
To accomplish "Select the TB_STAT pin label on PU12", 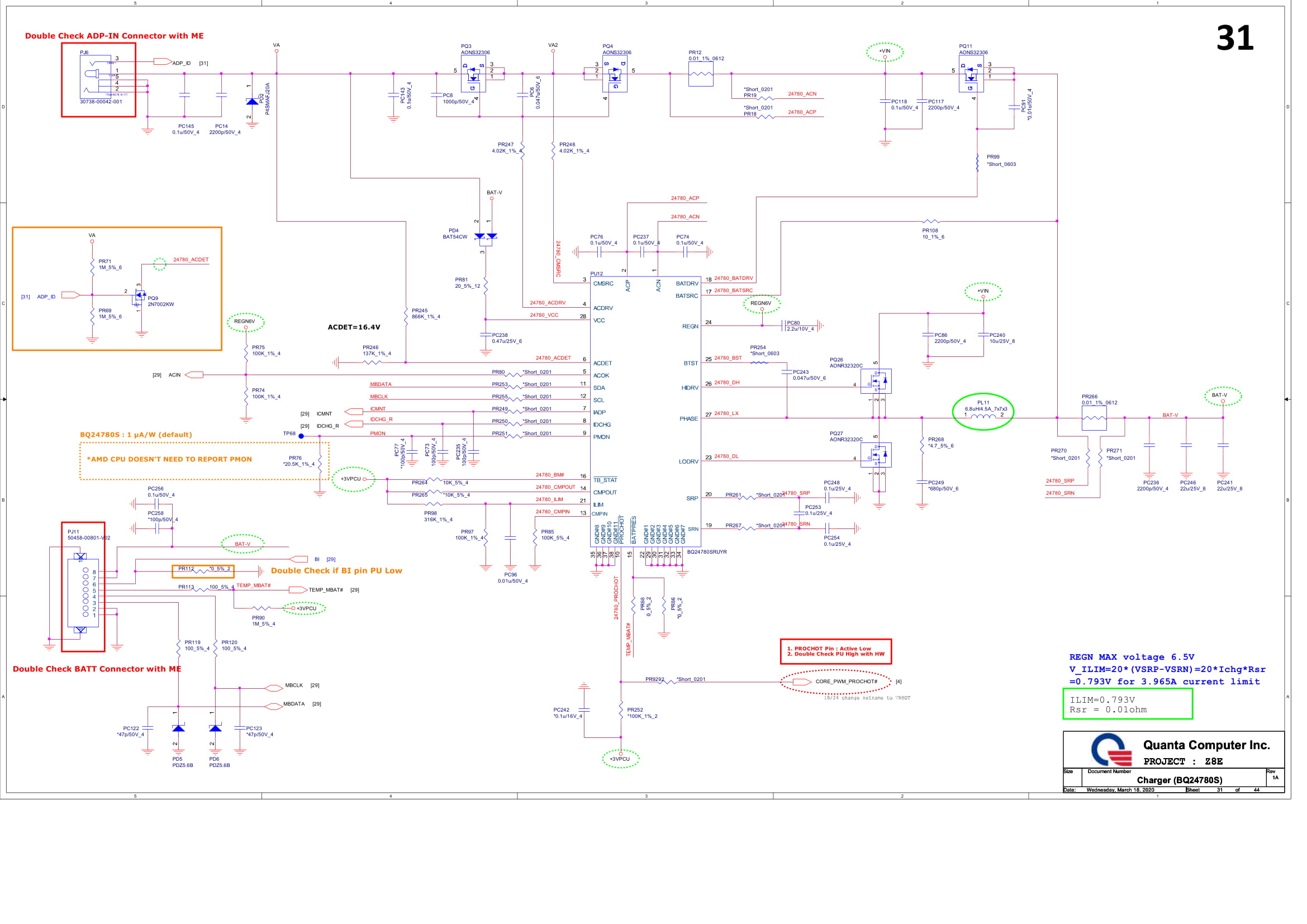I will (605, 480).
